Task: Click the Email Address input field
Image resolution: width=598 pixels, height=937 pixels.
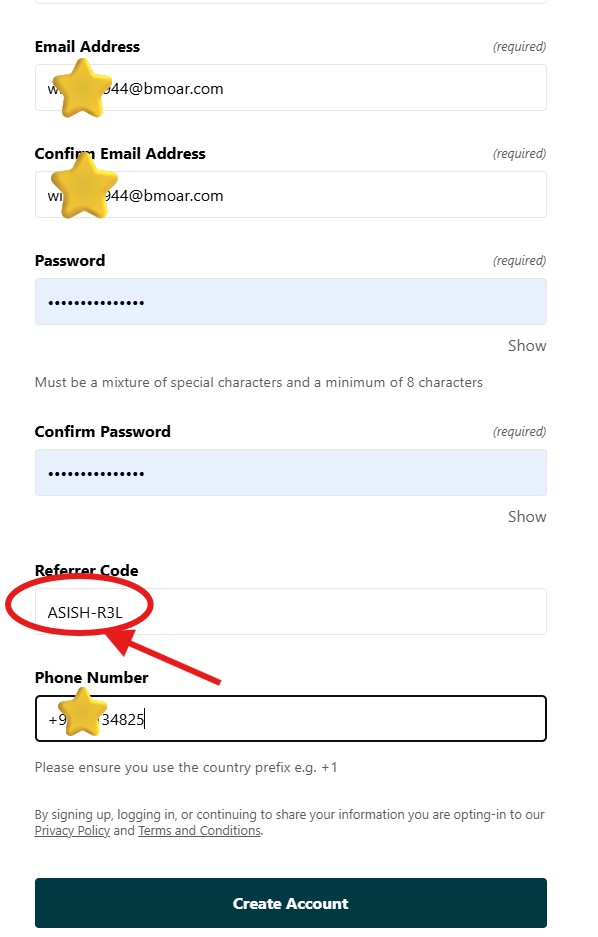Action: pos(290,88)
